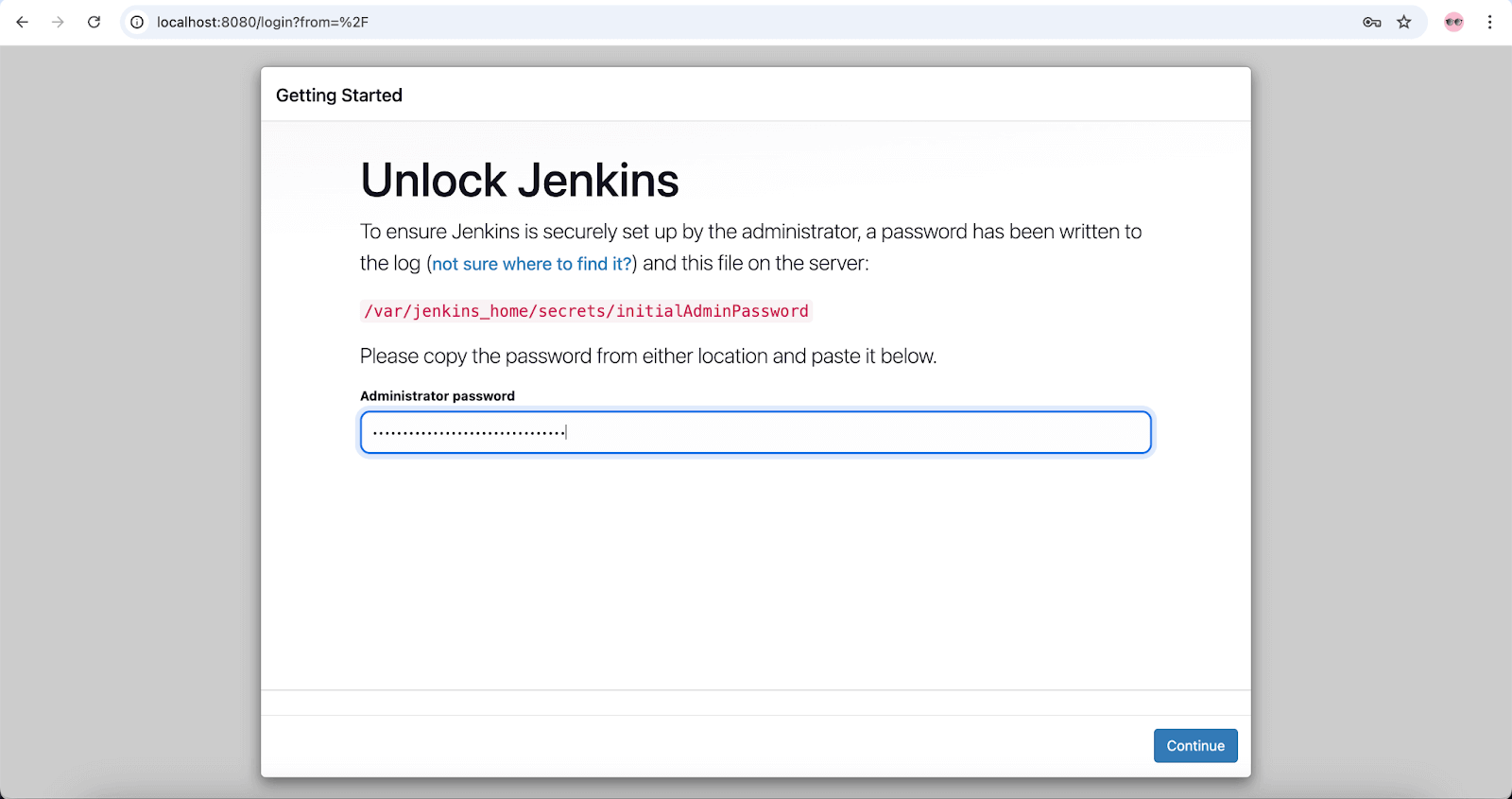Go back using the browser back arrow

coord(23,22)
